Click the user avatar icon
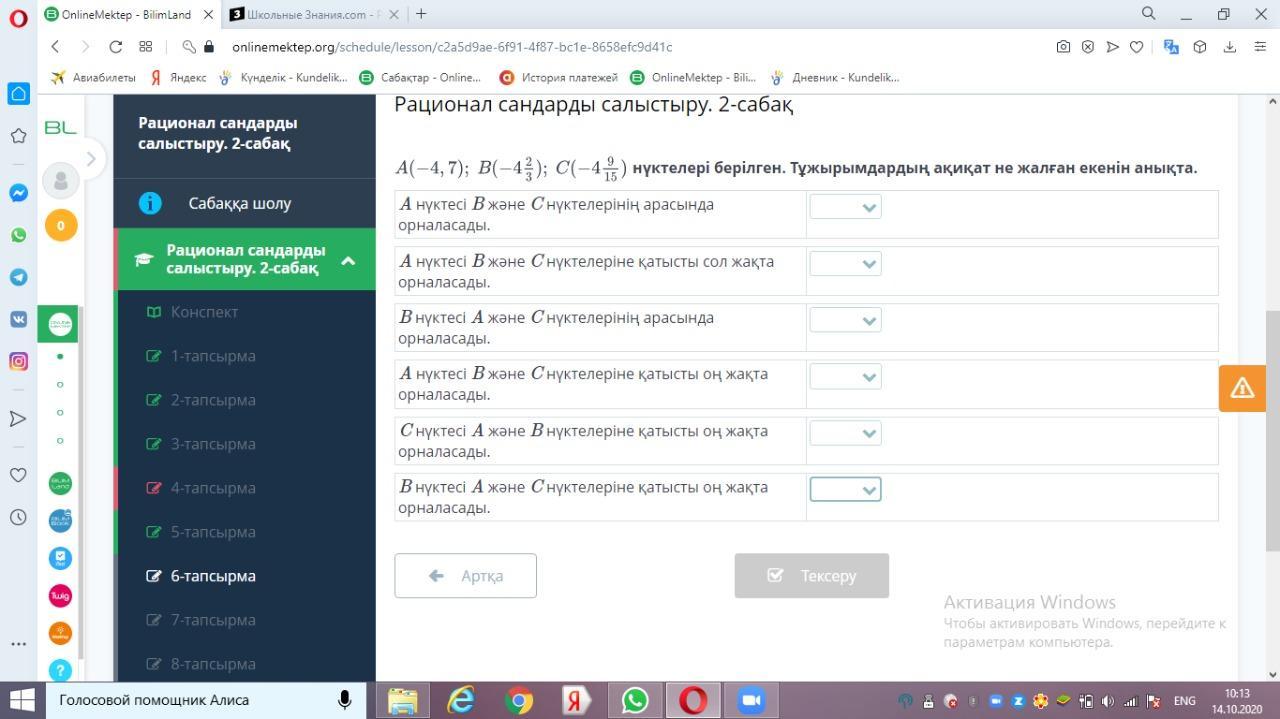Viewport: 1280px width, 719px height. click(x=61, y=181)
